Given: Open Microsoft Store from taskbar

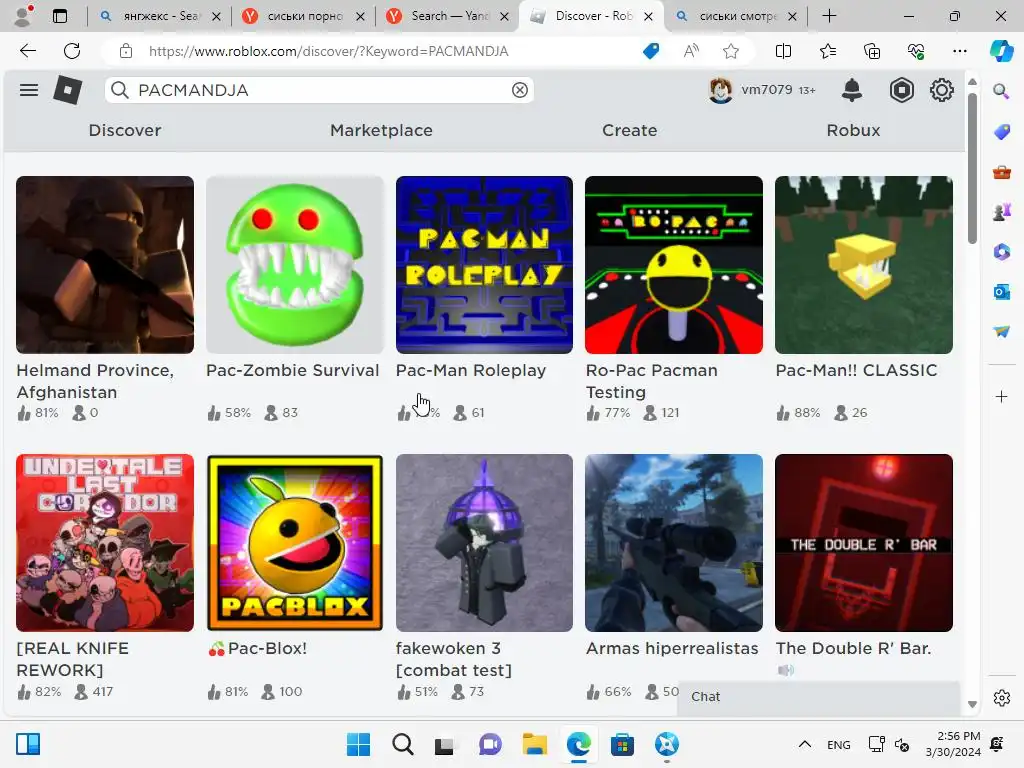Looking at the screenshot, I should pos(622,744).
